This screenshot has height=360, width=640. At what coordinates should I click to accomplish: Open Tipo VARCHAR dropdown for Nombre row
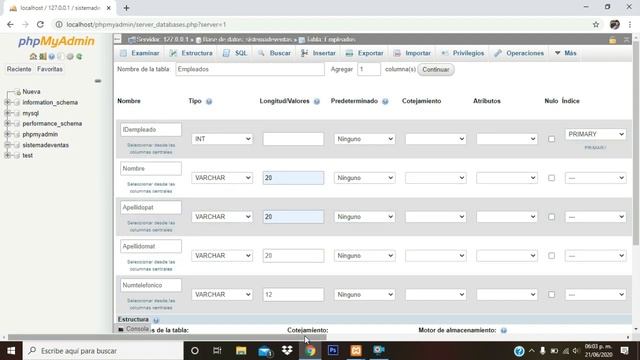[222, 178]
